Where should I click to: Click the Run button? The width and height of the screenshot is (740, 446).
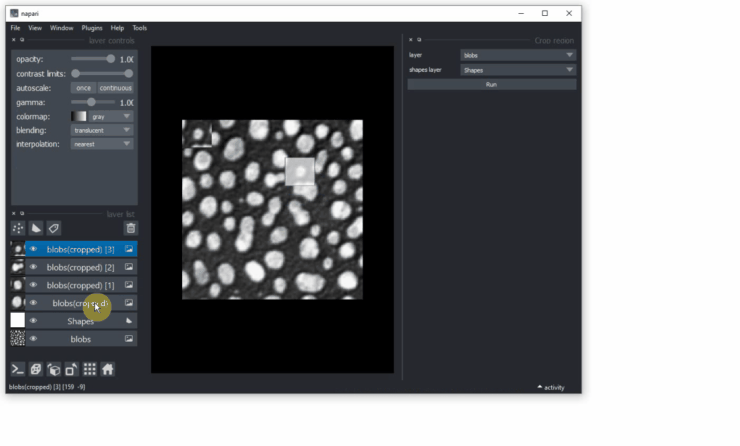pos(492,84)
